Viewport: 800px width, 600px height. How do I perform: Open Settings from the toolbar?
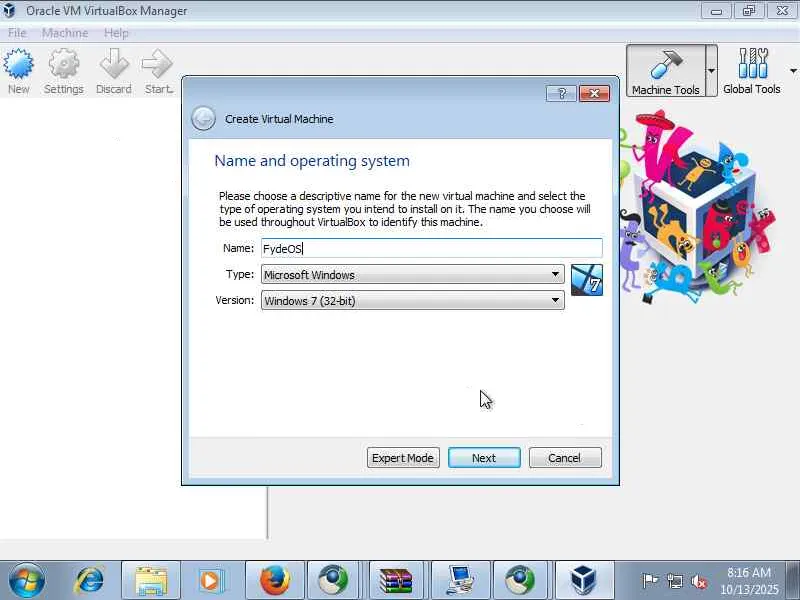pyautogui.click(x=63, y=71)
